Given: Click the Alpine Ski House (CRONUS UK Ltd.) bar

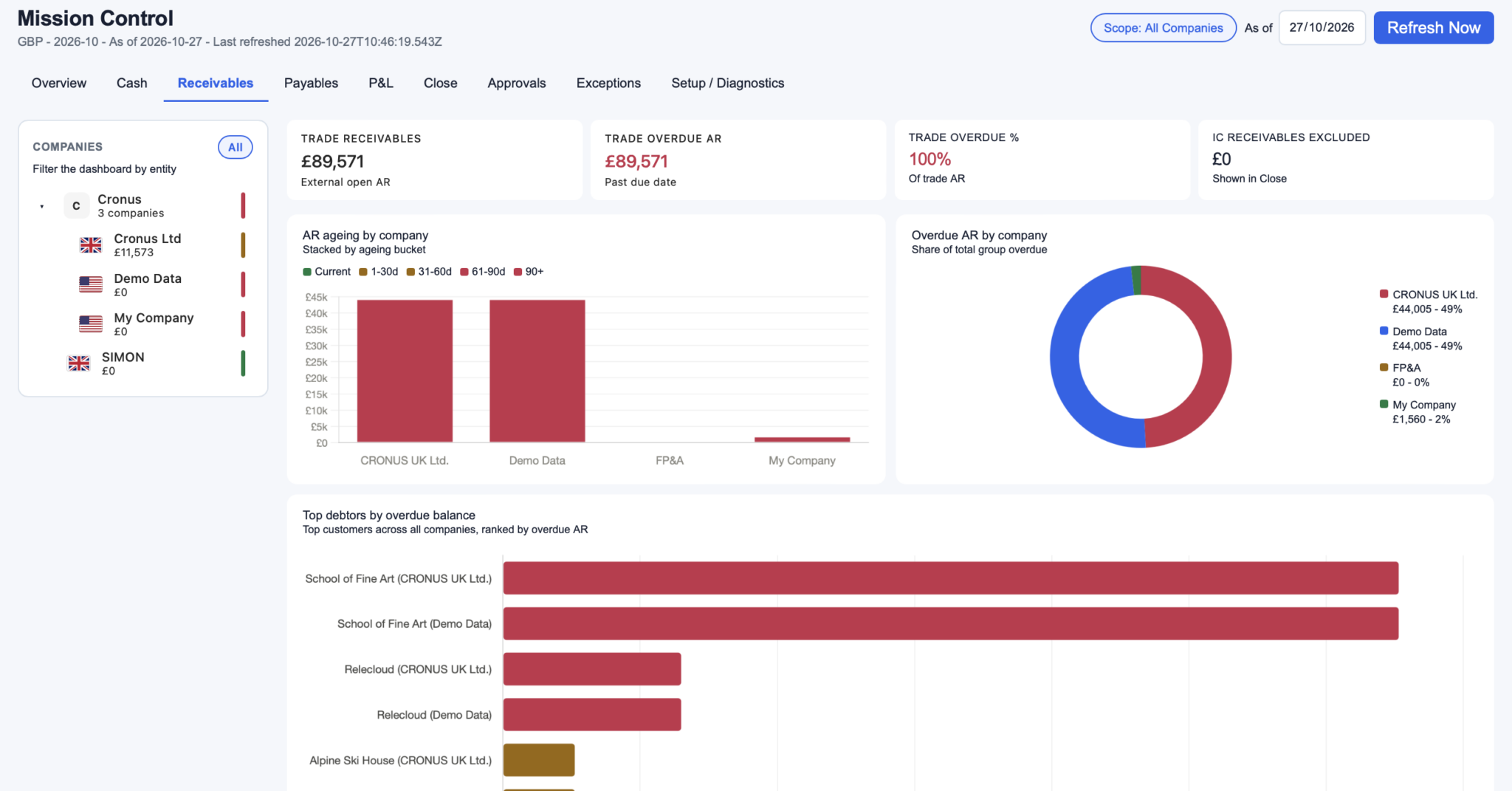Looking at the screenshot, I should pos(539,760).
